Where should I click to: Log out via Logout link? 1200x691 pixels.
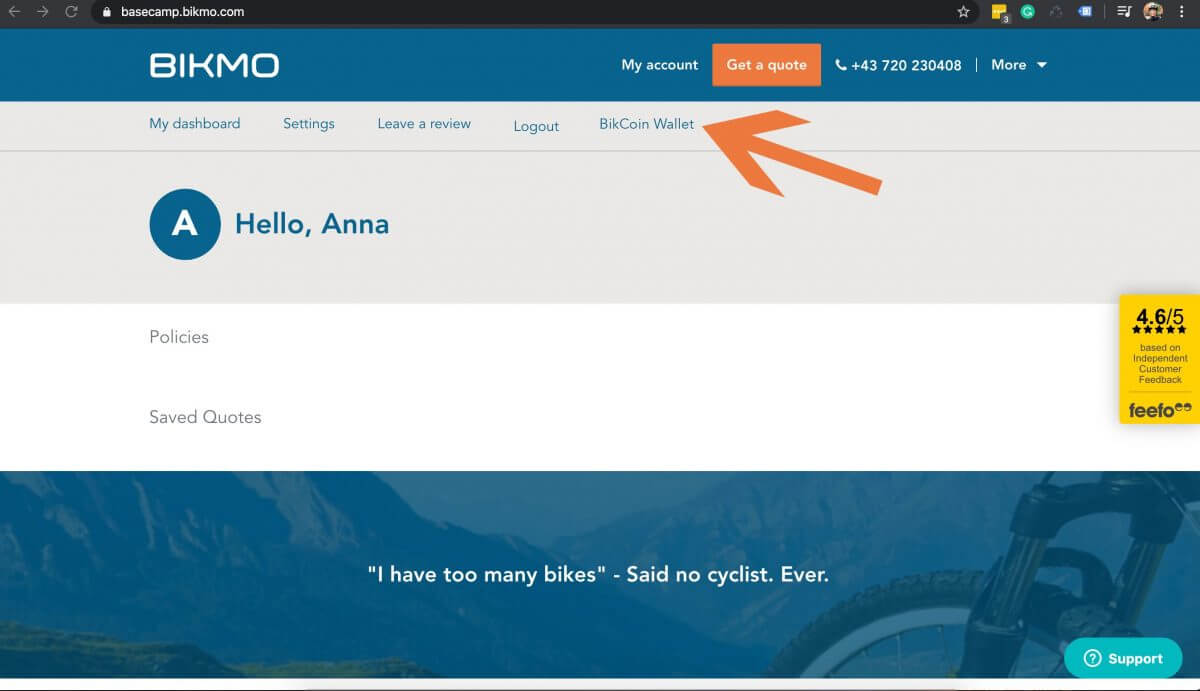pyautogui.click(x=536, y=126)
